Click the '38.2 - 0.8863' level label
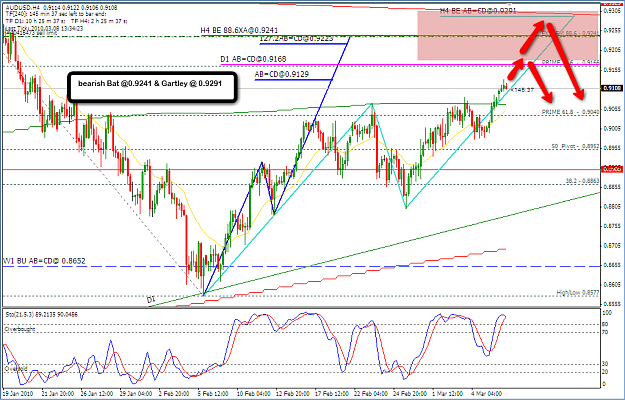This screenshot has height=400, width=625. (x=582, y=181)
